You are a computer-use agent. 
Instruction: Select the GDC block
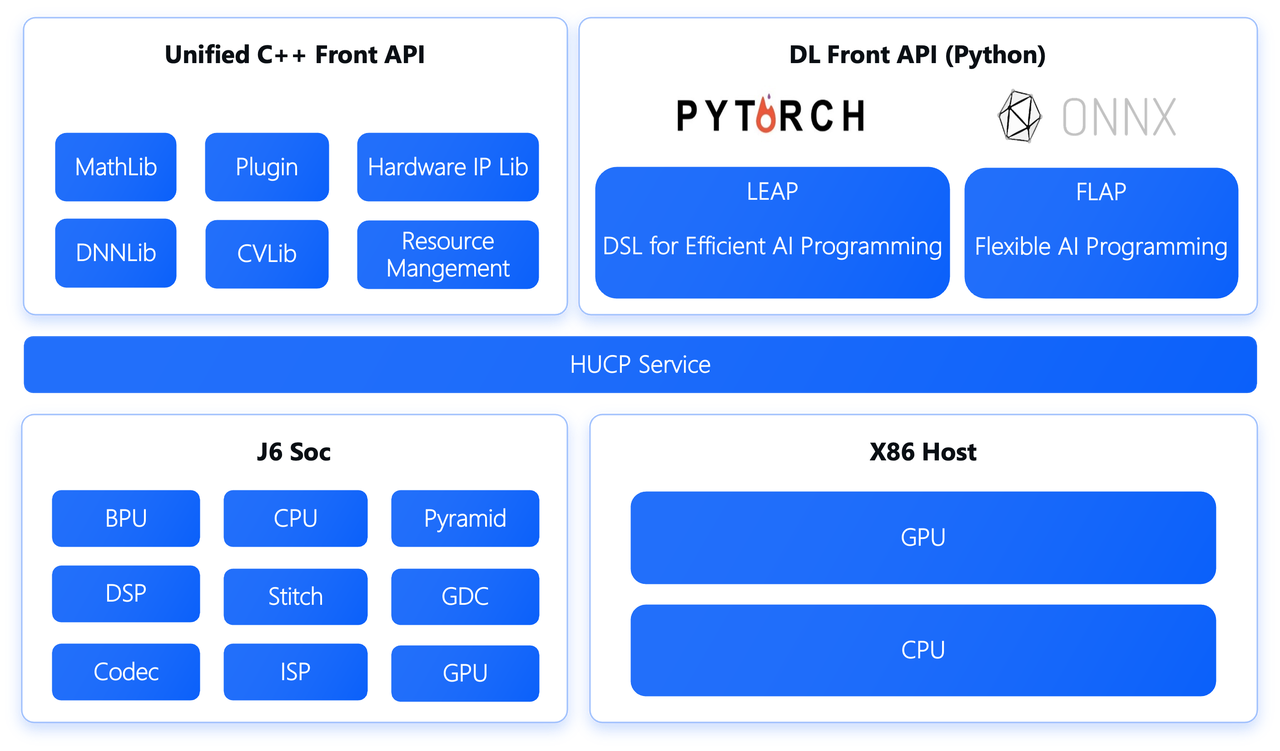pos(465,597)
